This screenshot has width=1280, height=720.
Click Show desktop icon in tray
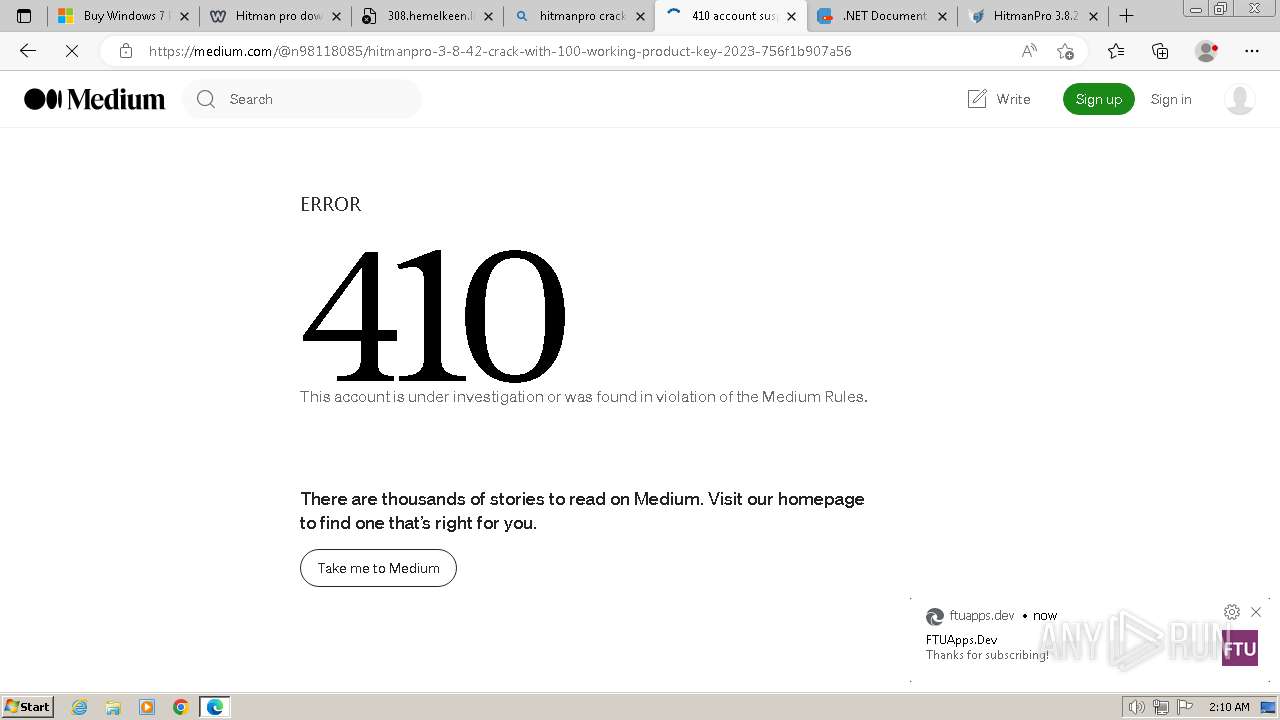[1268, 707]
